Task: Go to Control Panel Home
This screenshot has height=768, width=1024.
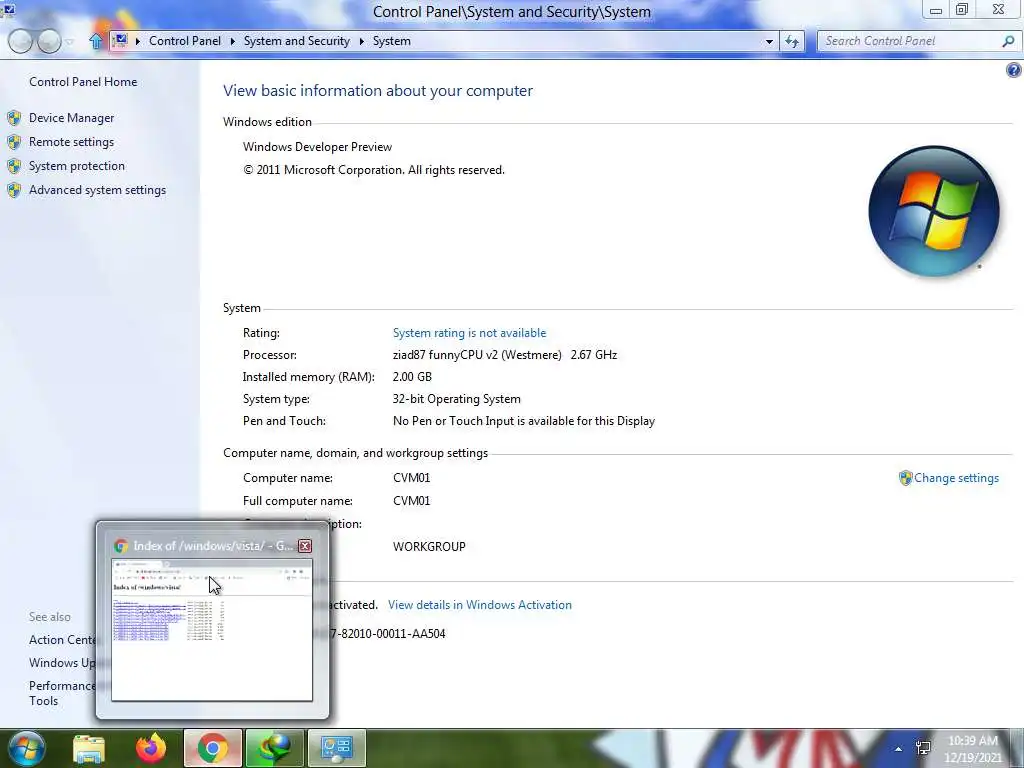Action: pyautogui.click(x=83, y=82)
